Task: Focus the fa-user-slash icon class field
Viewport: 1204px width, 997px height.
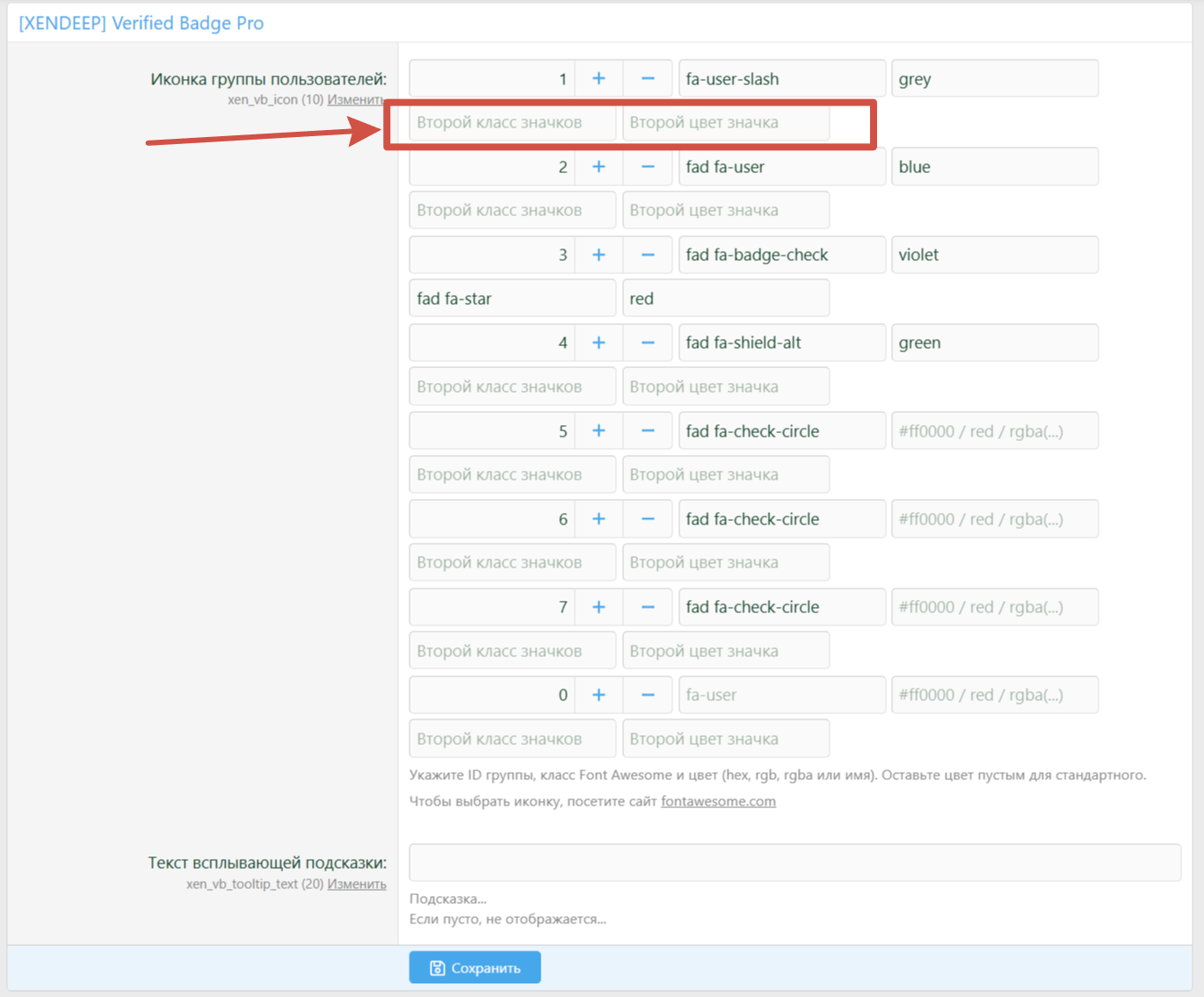Action: 782,79
